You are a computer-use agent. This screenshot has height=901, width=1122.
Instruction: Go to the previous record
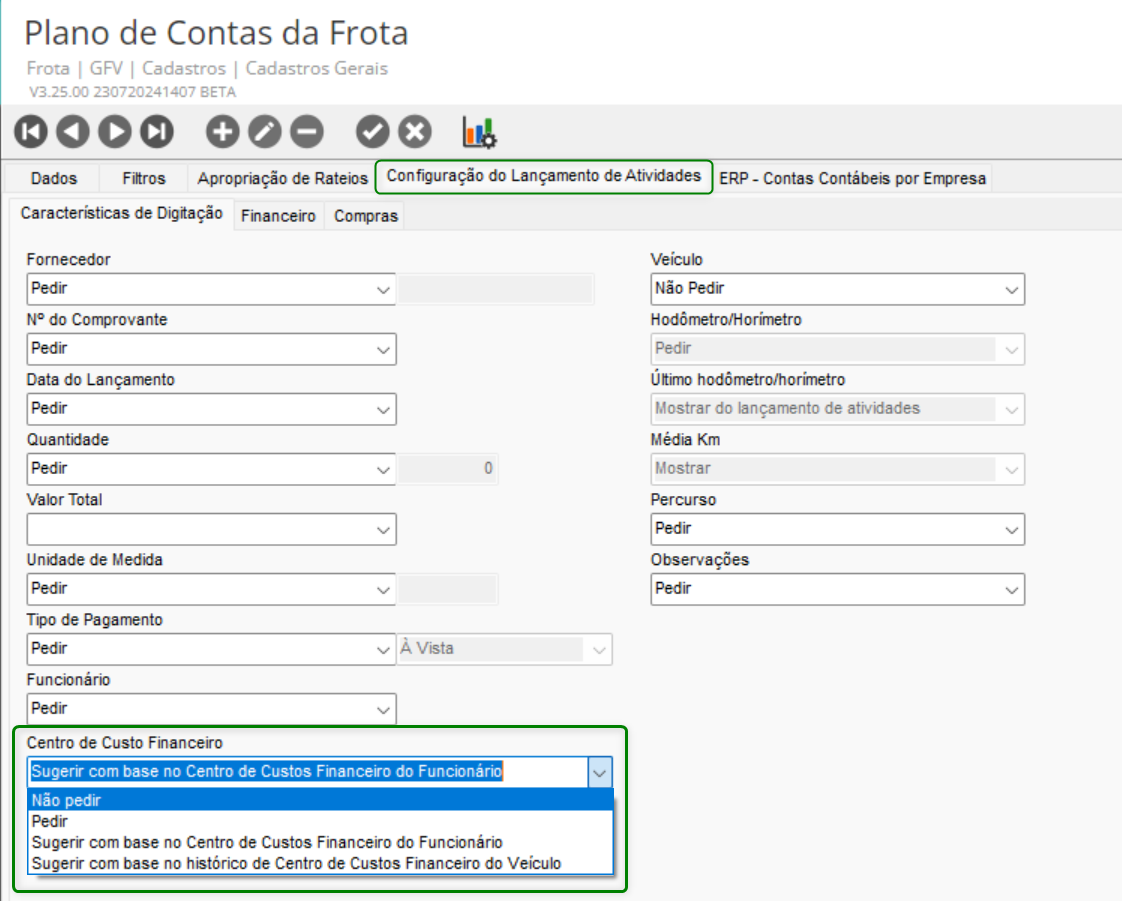point(73,131)
